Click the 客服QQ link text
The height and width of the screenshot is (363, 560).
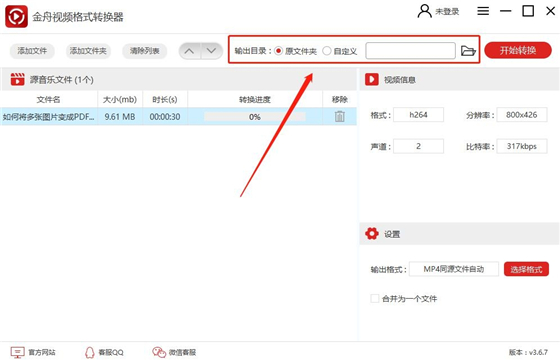[111, 352]
